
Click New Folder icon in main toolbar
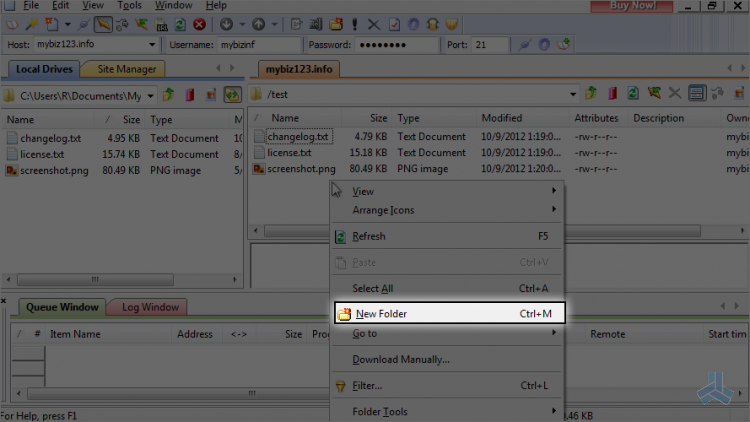pos(336,24)
